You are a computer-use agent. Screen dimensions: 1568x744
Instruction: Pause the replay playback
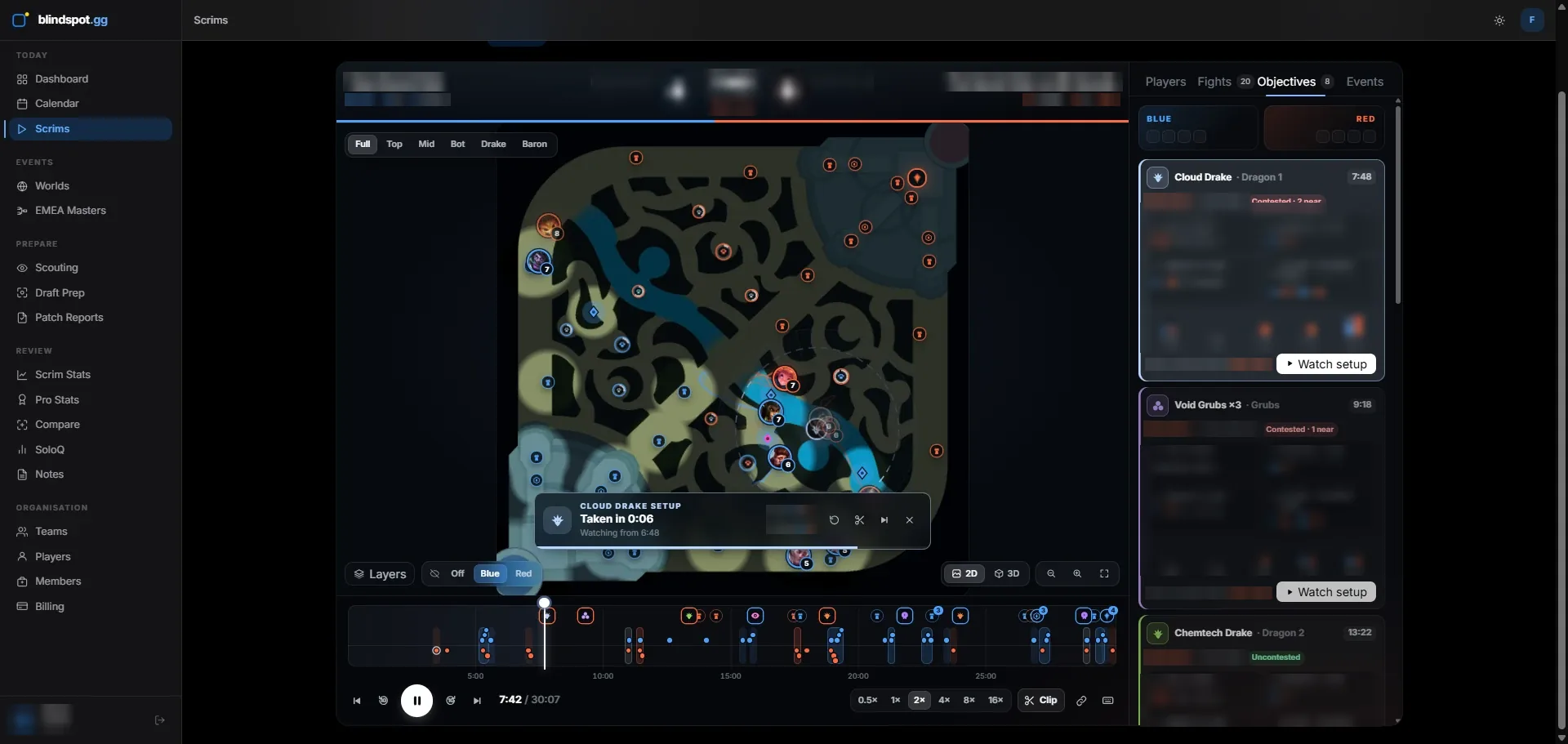point(416,701)
